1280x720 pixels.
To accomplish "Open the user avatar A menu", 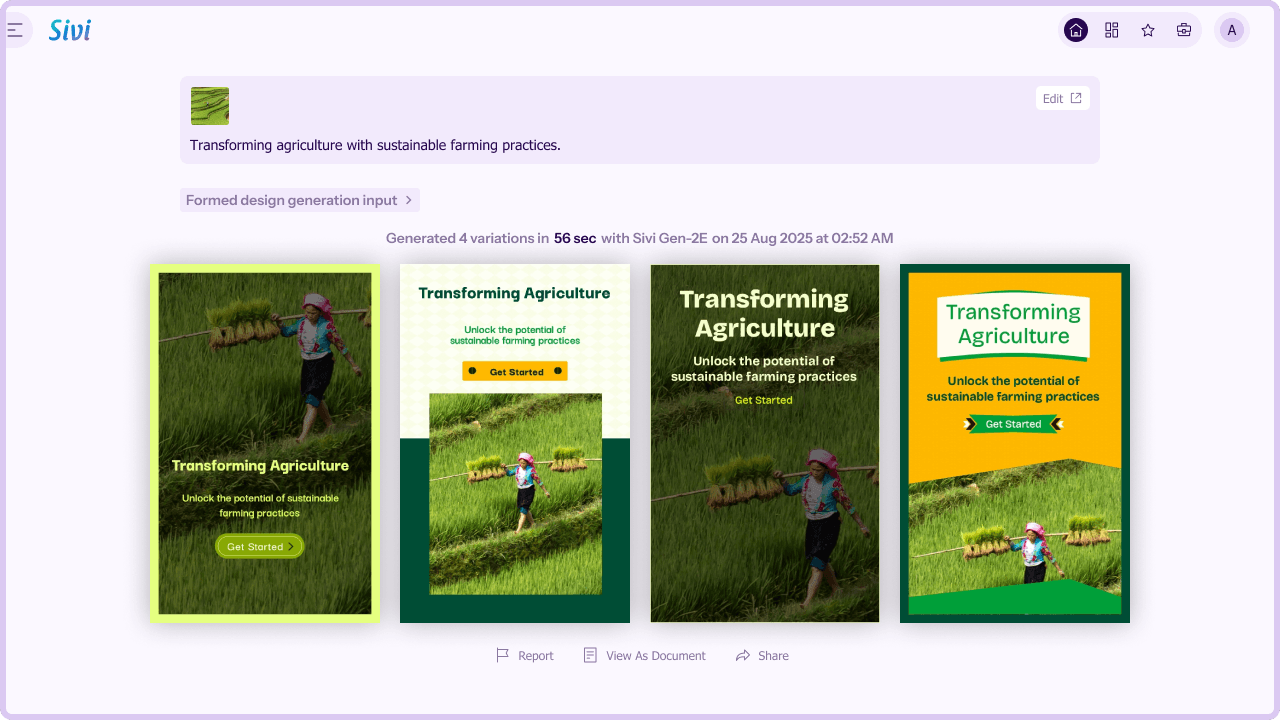I will click(x=1232, y=30).
